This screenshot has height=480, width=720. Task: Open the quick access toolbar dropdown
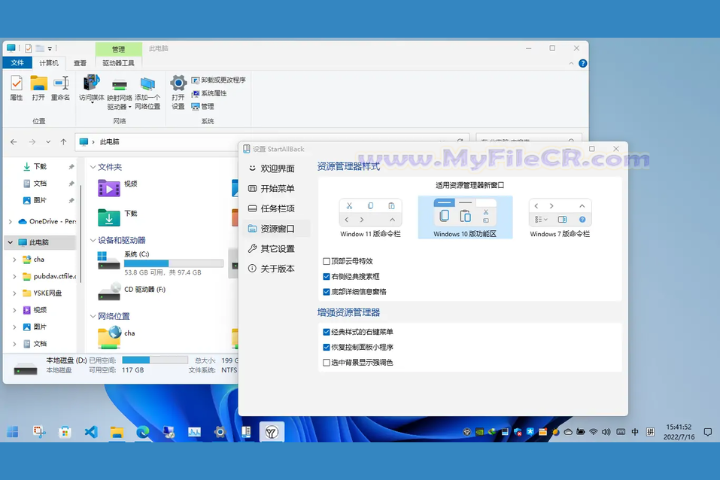[x=50, y=48]
